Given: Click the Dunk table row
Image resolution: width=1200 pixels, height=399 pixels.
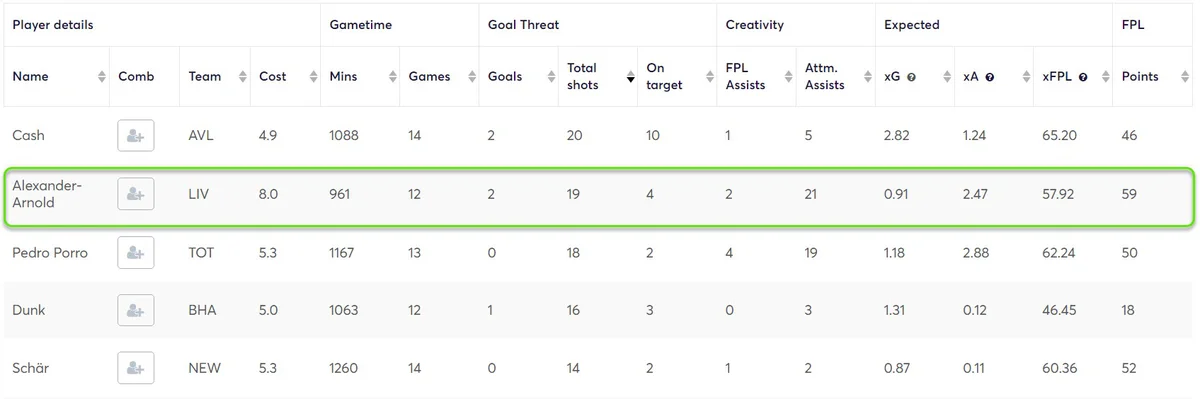Looking at the screenshot, I should [600, 310].
